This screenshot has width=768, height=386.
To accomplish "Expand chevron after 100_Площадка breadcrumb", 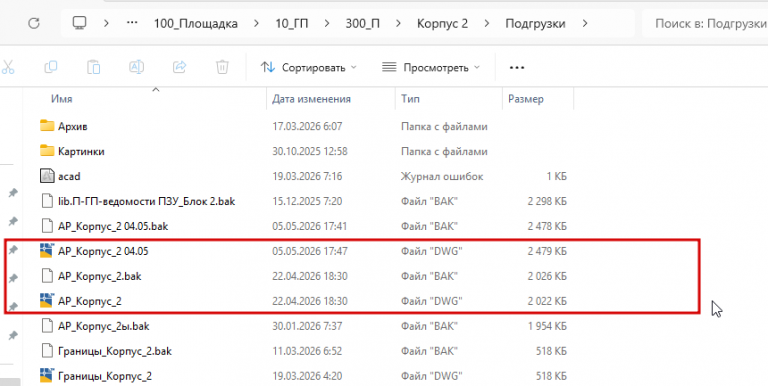I will (x=257, y=23).
